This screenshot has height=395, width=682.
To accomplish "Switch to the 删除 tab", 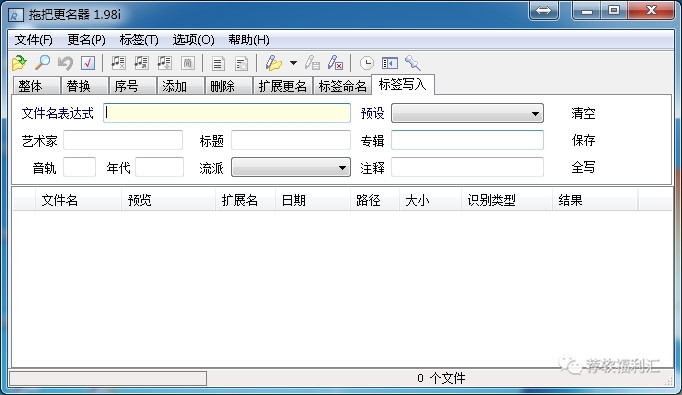I will pos(229,86).
